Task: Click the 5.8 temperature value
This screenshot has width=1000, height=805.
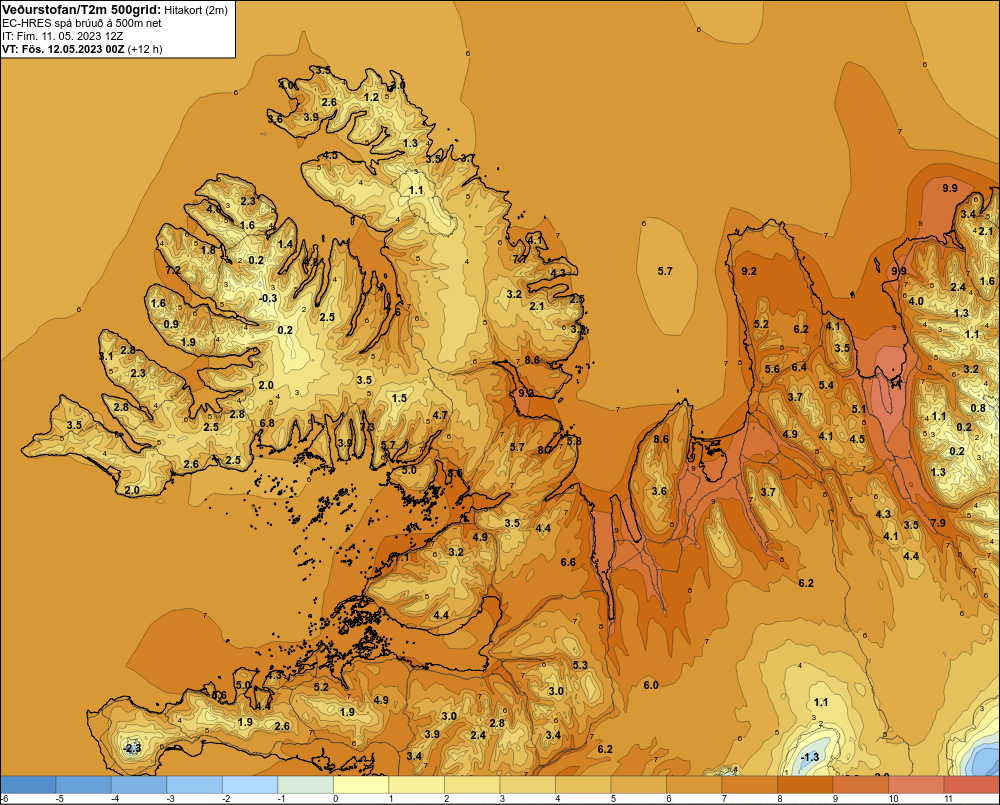Action: pos(574,441)
